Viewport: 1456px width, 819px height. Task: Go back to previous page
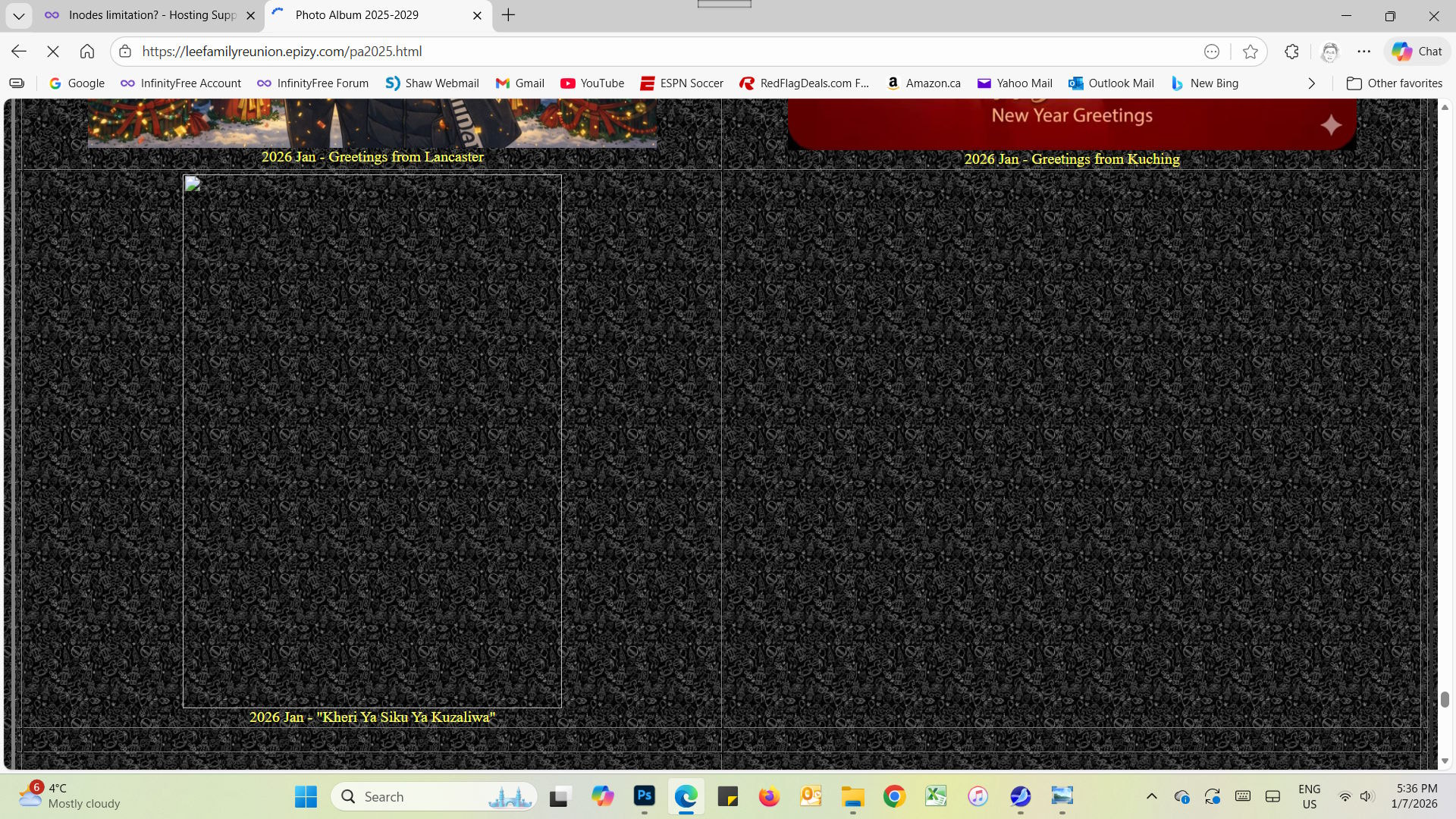(x=19, y=52)
